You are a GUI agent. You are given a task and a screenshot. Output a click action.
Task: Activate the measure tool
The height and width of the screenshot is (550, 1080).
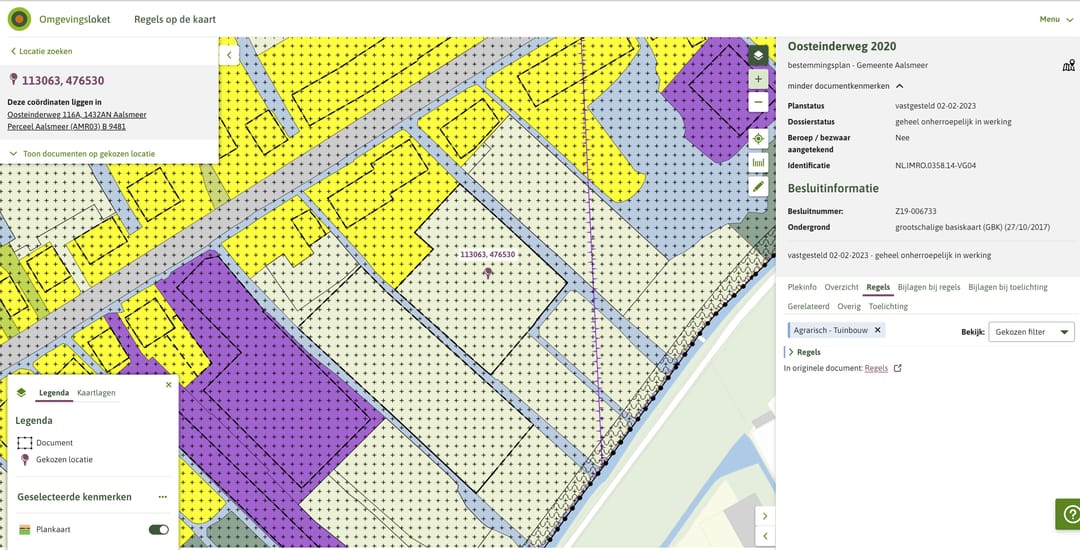(758, 162)
